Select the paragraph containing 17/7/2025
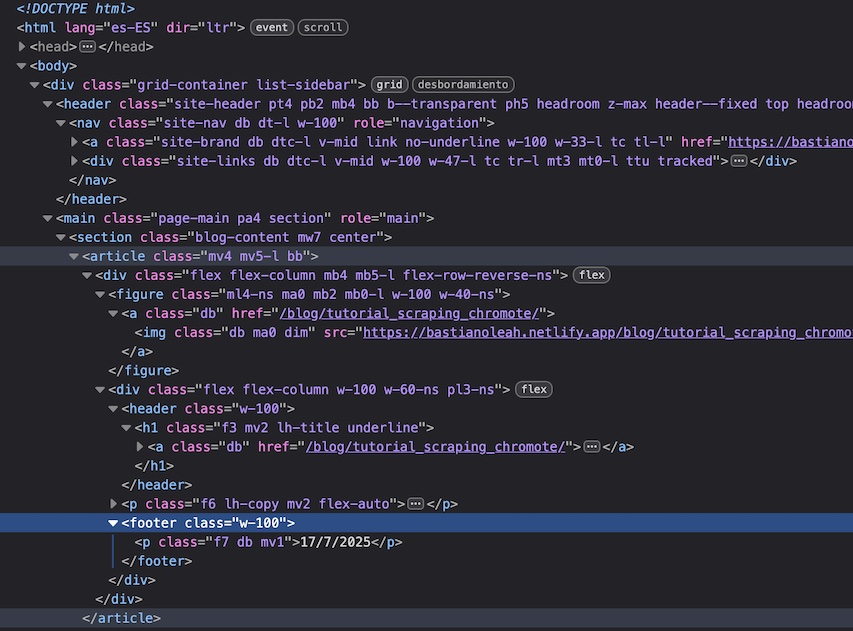The height and width of the screenshot is (631, 853). (269, 542)
